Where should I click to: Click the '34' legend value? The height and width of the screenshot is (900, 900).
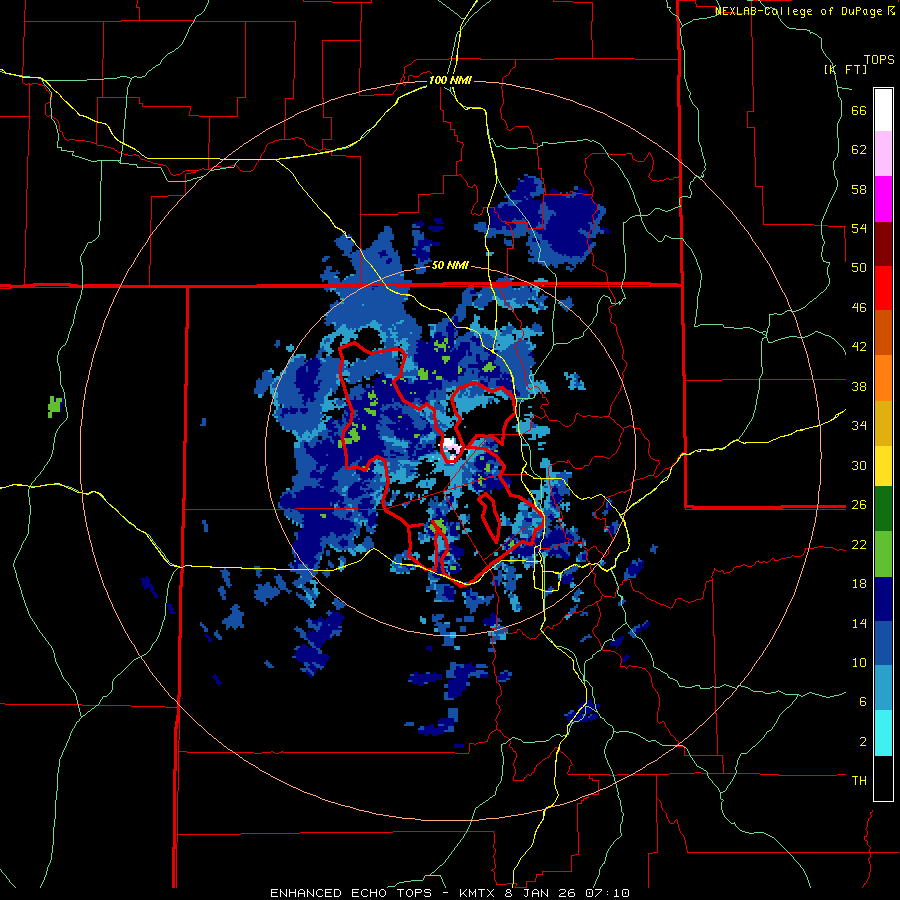pos(859,425)
